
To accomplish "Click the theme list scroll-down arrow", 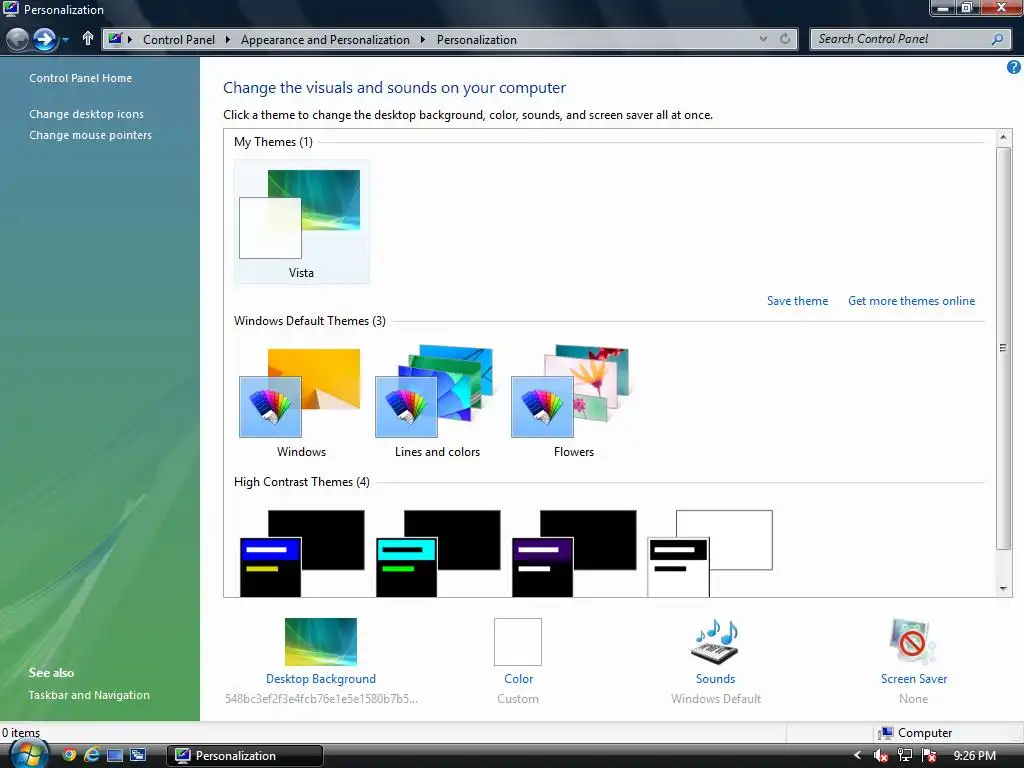I will (1003, 589).
